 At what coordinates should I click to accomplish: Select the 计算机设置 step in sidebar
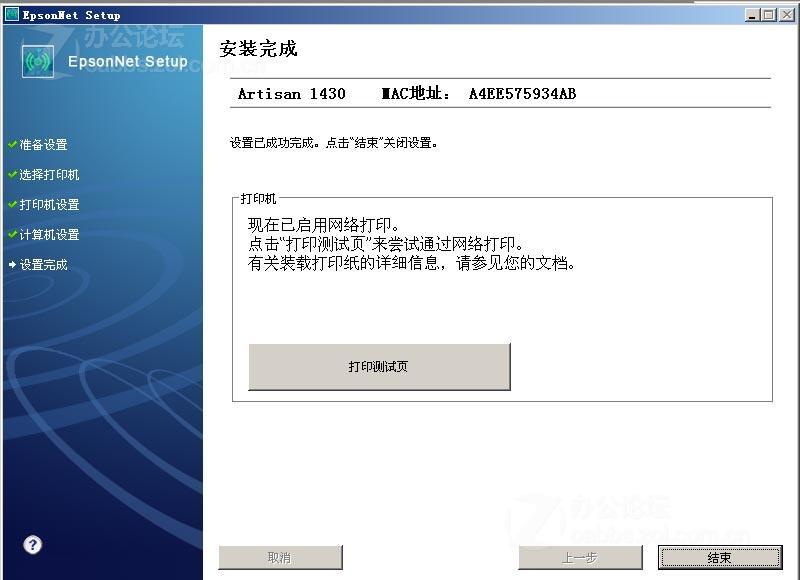pyautogui.click(x=49, y=235)
